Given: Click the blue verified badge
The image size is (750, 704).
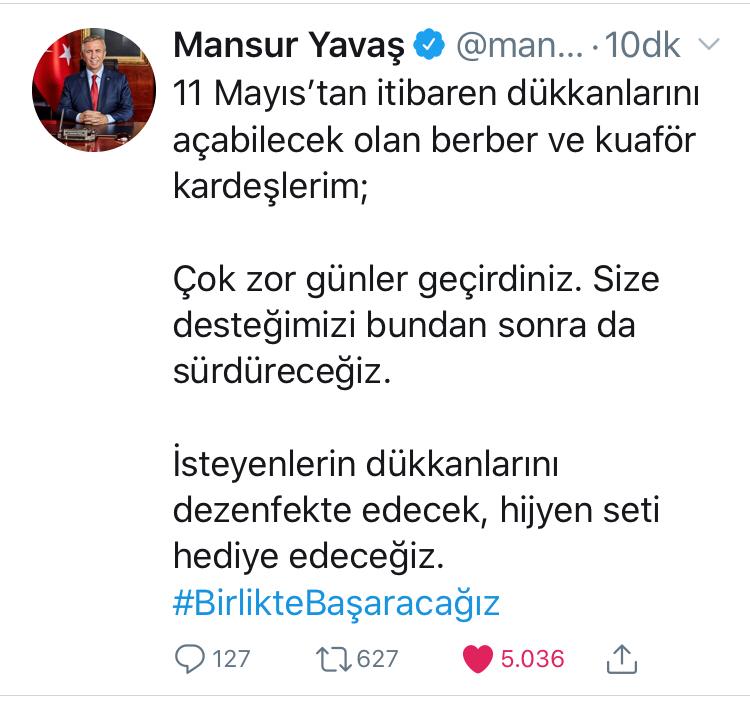Looking at the screenshot, I should [429, 44].
